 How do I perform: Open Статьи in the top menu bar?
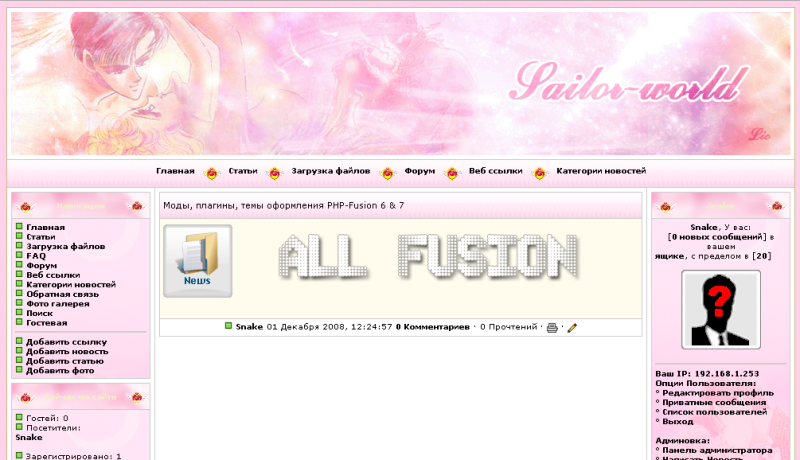(x=243, y=171)
